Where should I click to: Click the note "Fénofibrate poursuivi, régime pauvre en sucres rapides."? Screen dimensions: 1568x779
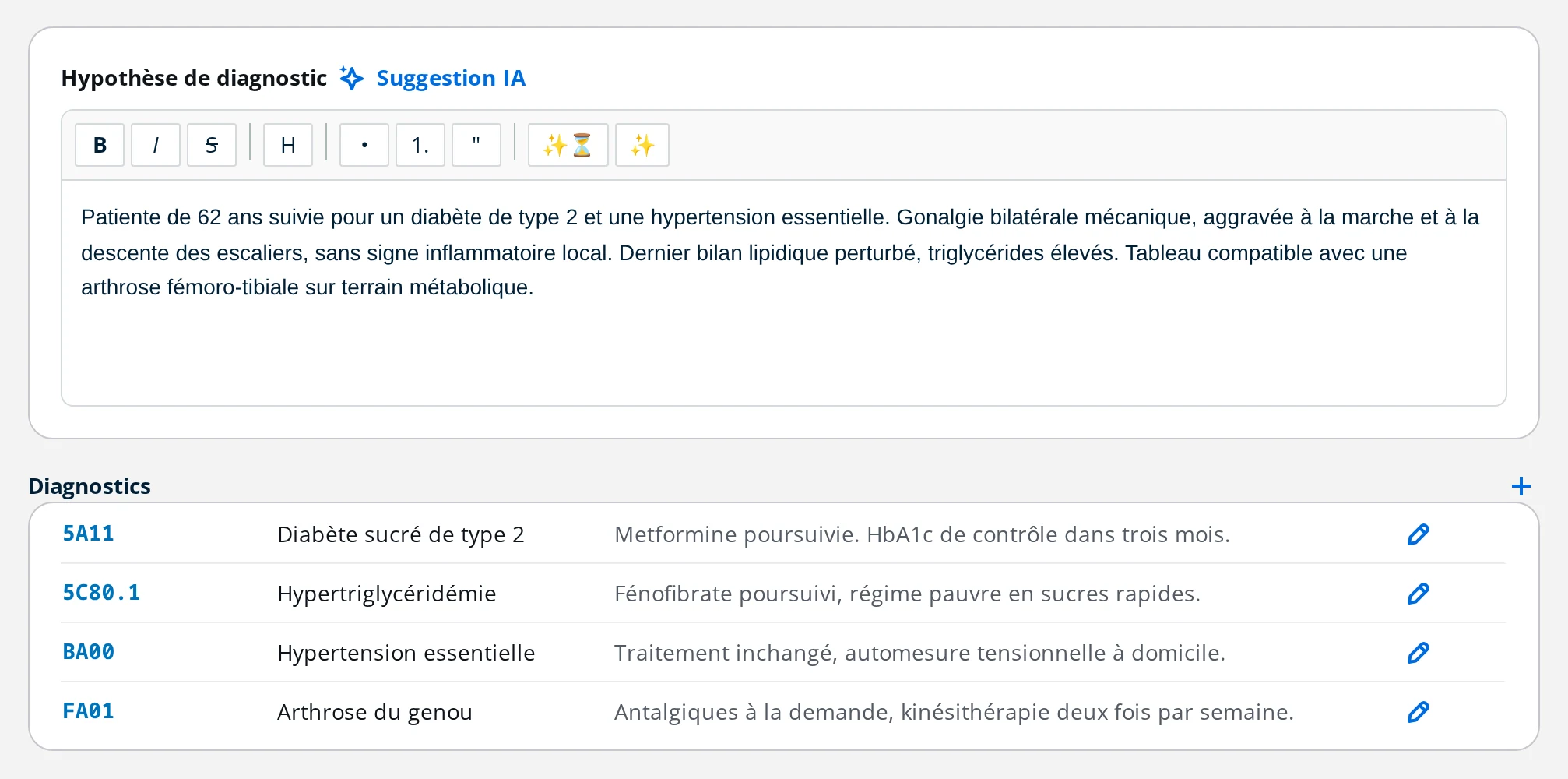tap(907, 594)
